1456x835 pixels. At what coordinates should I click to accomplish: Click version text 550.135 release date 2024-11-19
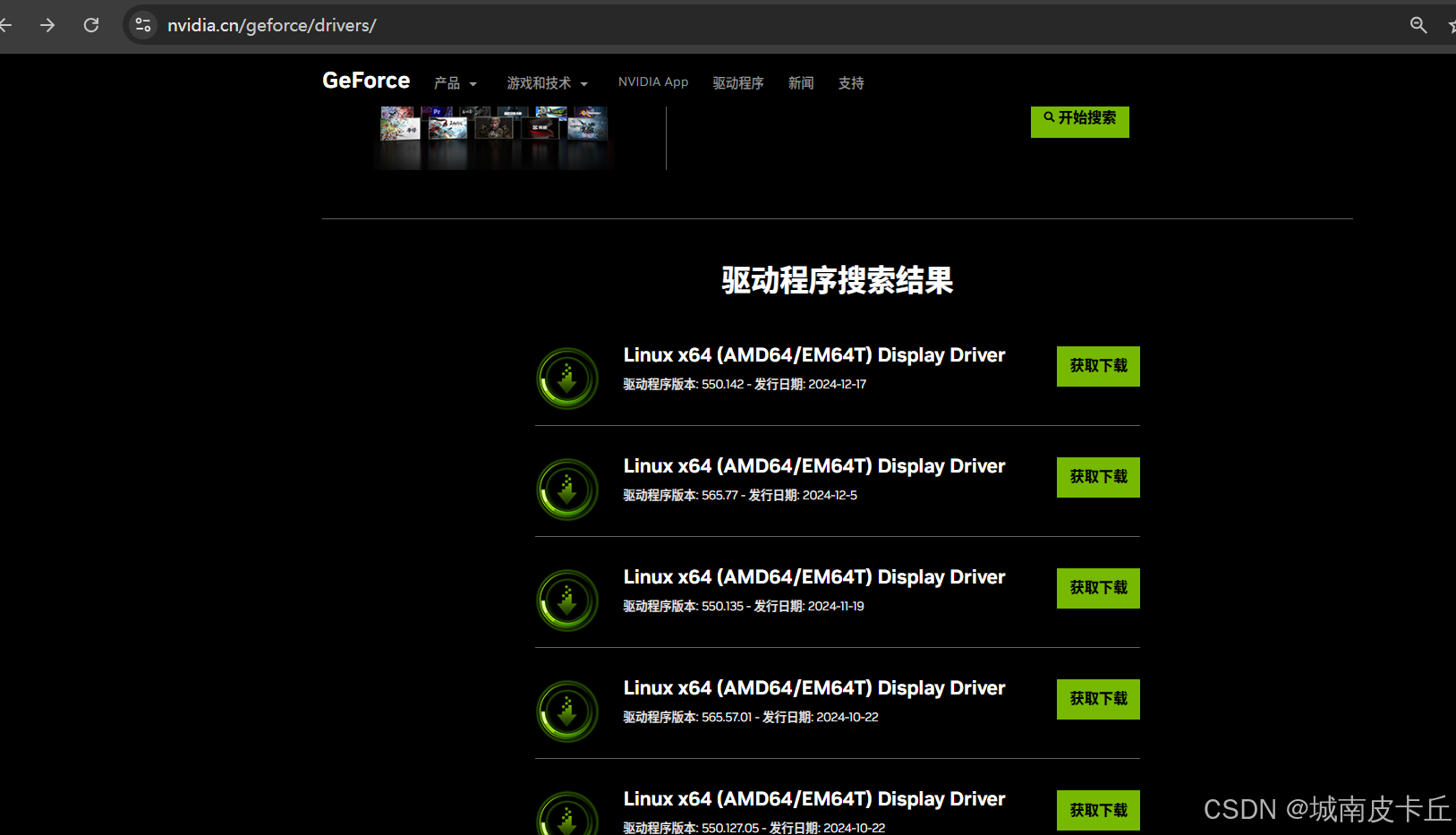pyautogui.click(x=744, y=606)
